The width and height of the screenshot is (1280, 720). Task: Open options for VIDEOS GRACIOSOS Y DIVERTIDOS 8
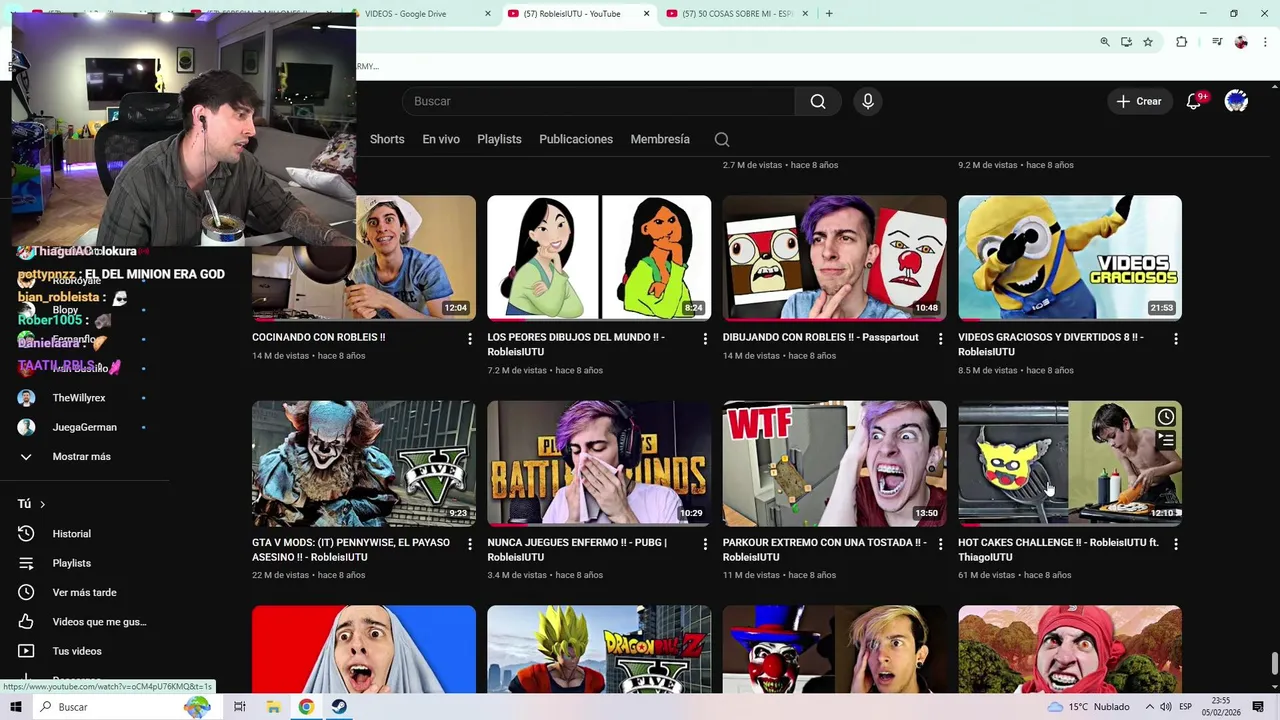pyautogui.click(x=1176, y=339)
